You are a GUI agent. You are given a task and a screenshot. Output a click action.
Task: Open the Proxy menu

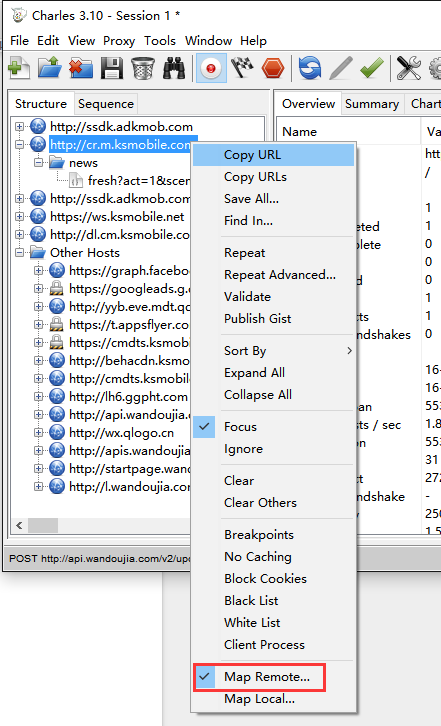click(119, 41)
